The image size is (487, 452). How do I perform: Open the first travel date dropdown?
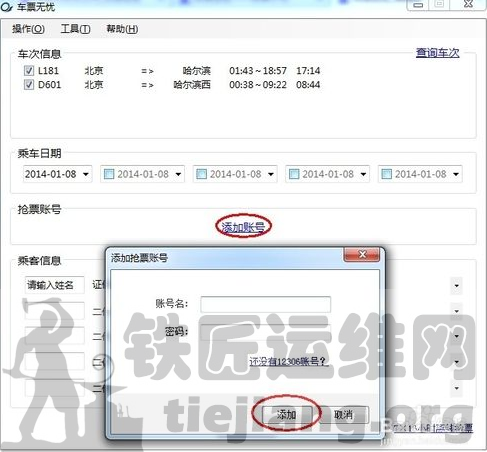click(86, 174)
